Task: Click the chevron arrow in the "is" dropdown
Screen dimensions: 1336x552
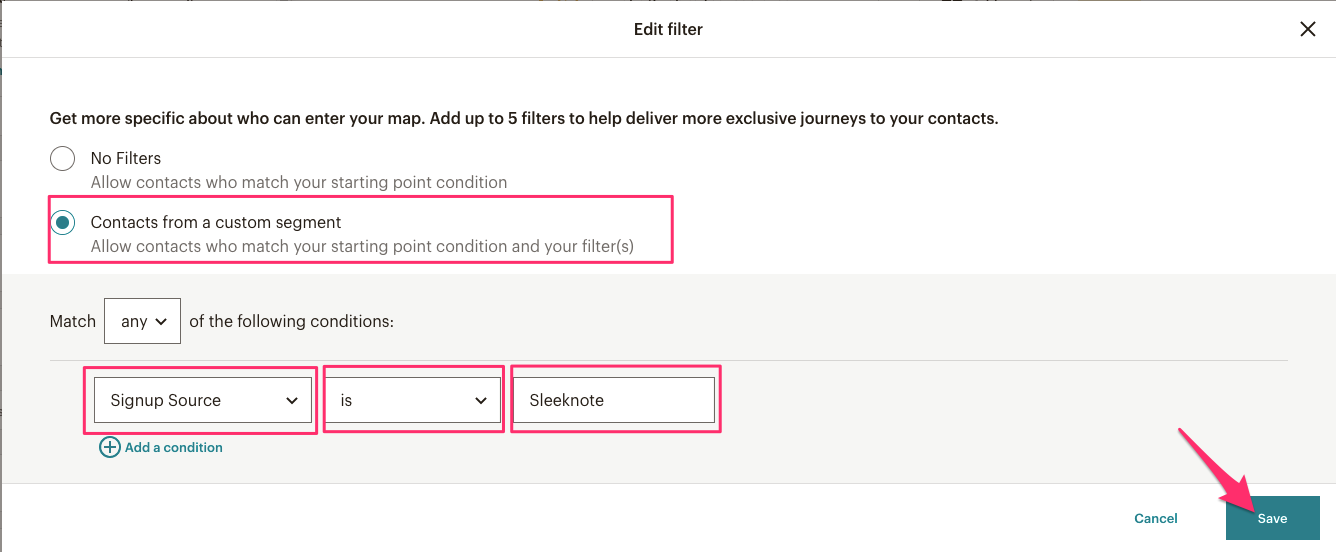Action: point(480,401)
